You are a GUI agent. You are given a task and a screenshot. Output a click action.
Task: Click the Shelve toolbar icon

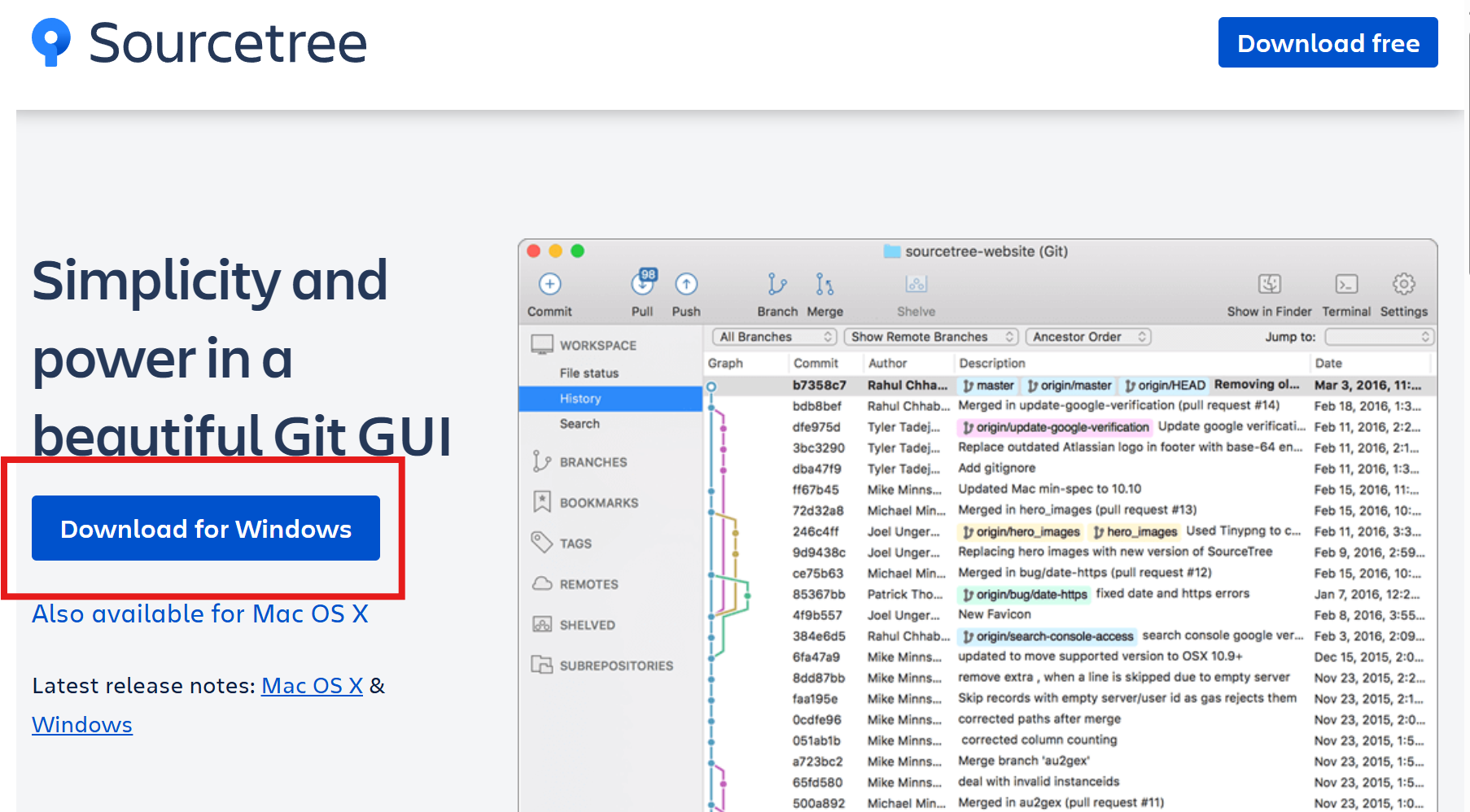coord(917,284)
